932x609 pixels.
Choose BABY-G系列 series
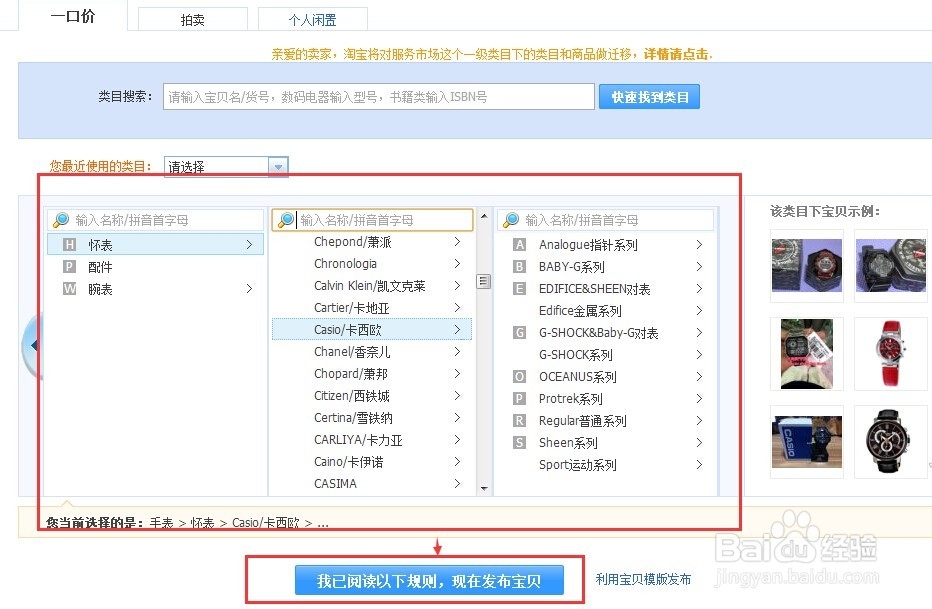tap(606, 267)
